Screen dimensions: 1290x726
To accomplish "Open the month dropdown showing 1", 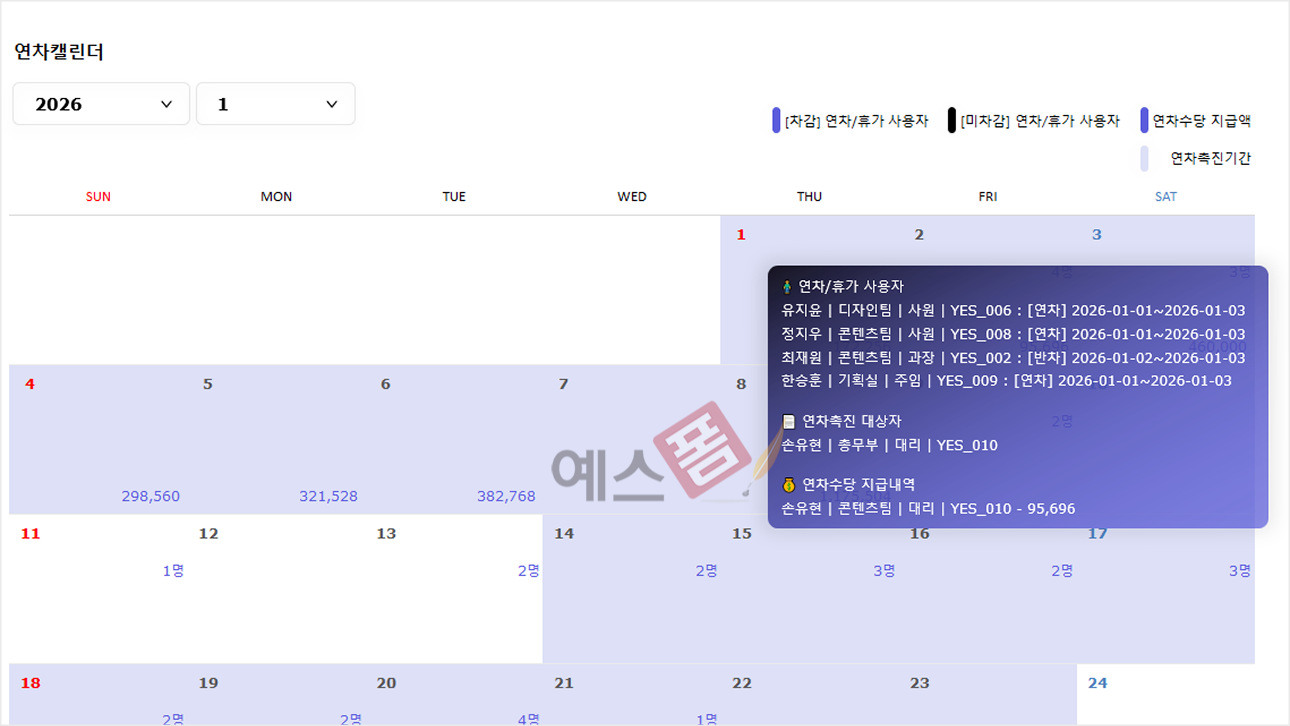I will point(276,104).
